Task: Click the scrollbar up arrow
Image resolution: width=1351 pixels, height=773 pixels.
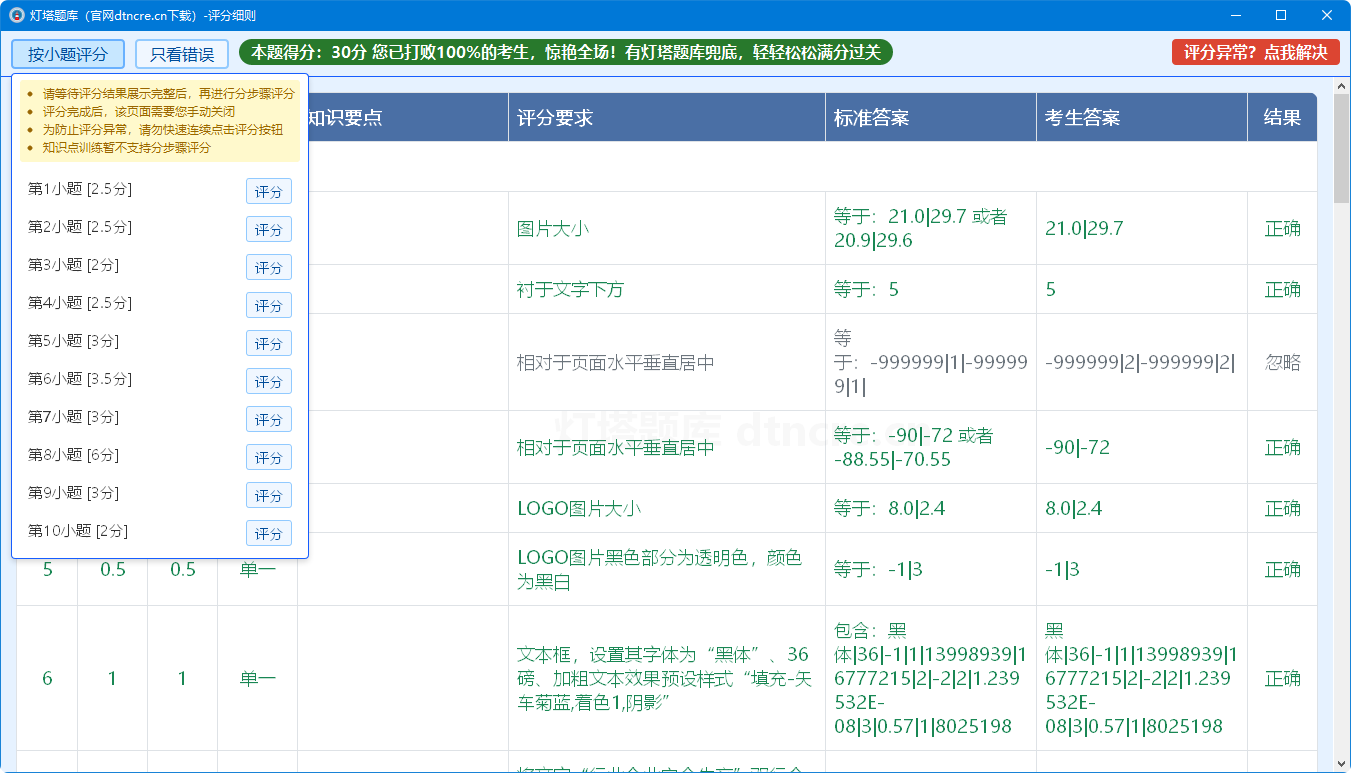Action: click(x=1341, y=87)
